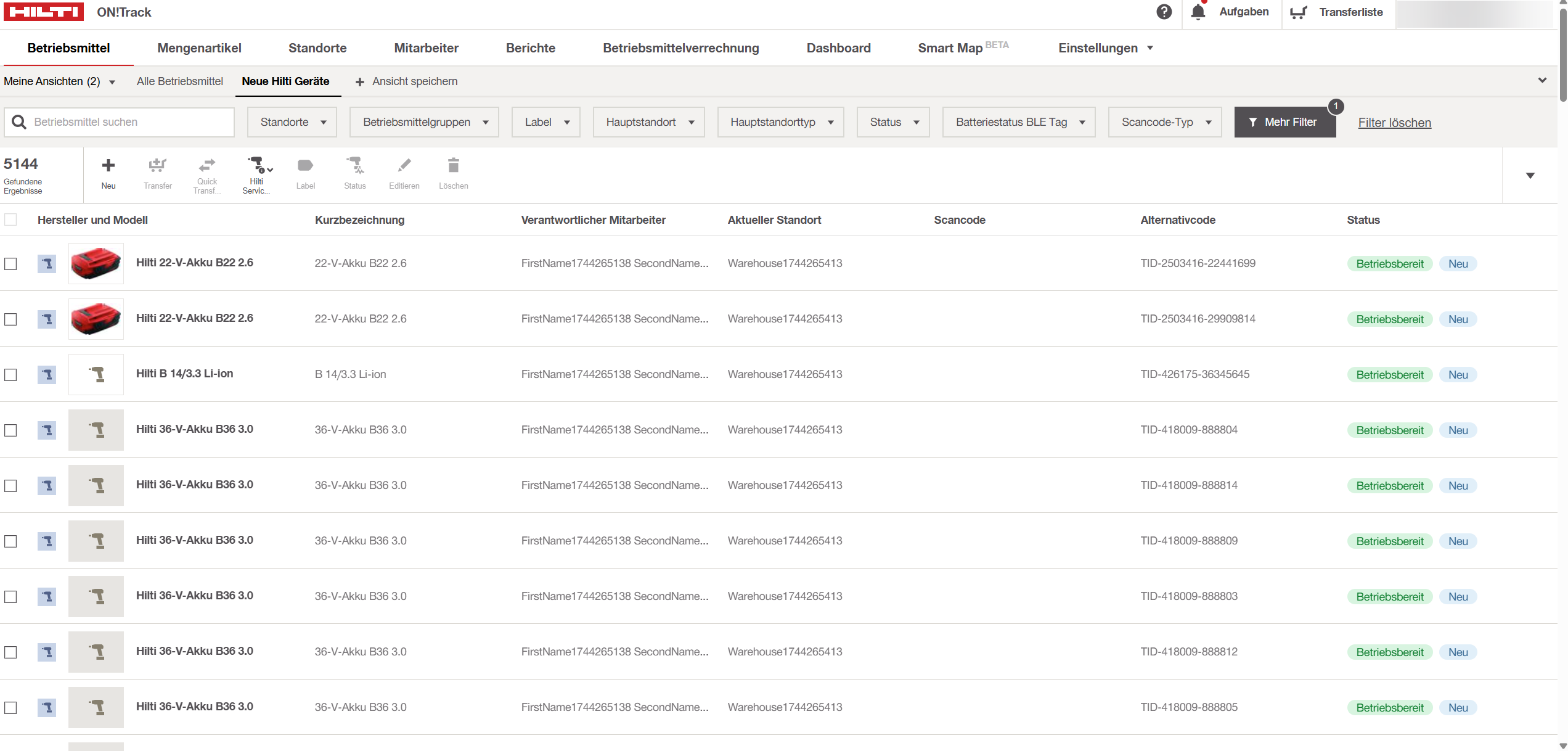Click the Transfer toolbar icon
Image resolution: width=1568 pixels, height=751 pixels.
[x=158, y=165]
